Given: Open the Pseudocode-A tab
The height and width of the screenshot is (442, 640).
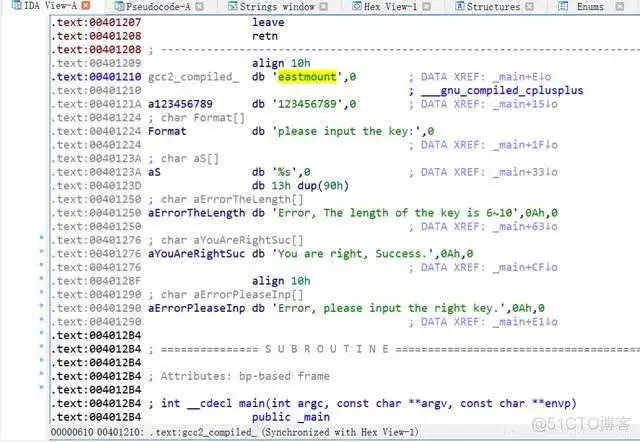Looking at the screenshot, I should click(x=159, y=6).
